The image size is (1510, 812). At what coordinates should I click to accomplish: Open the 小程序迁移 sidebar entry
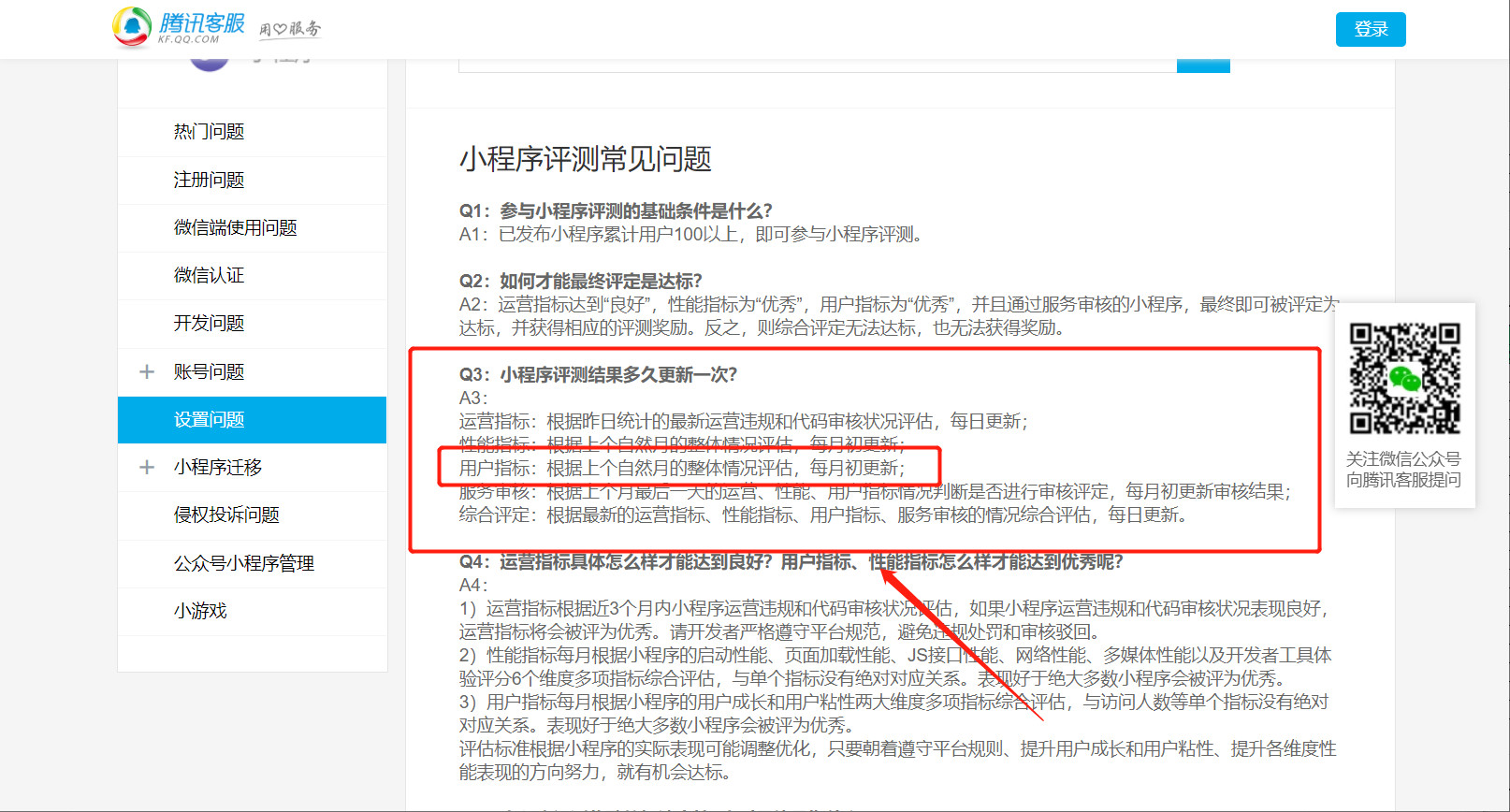[x=218, y=467]
